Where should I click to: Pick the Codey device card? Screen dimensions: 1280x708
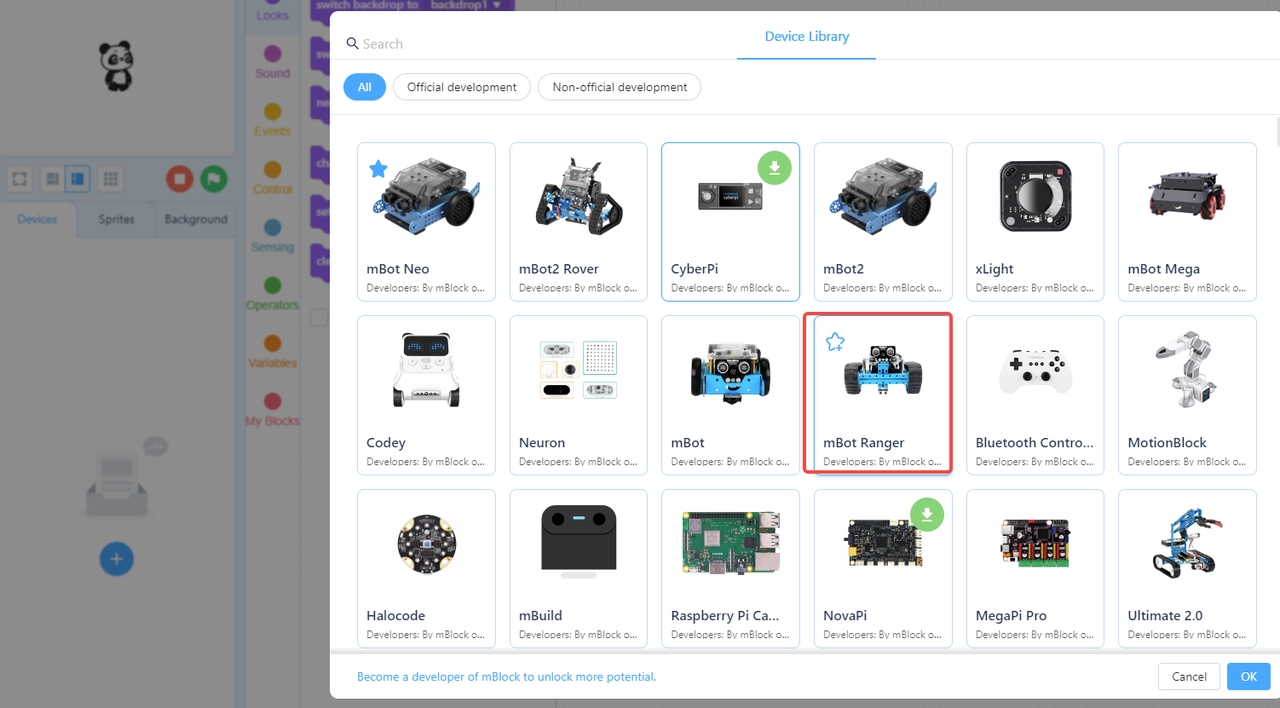pos(426,395)
